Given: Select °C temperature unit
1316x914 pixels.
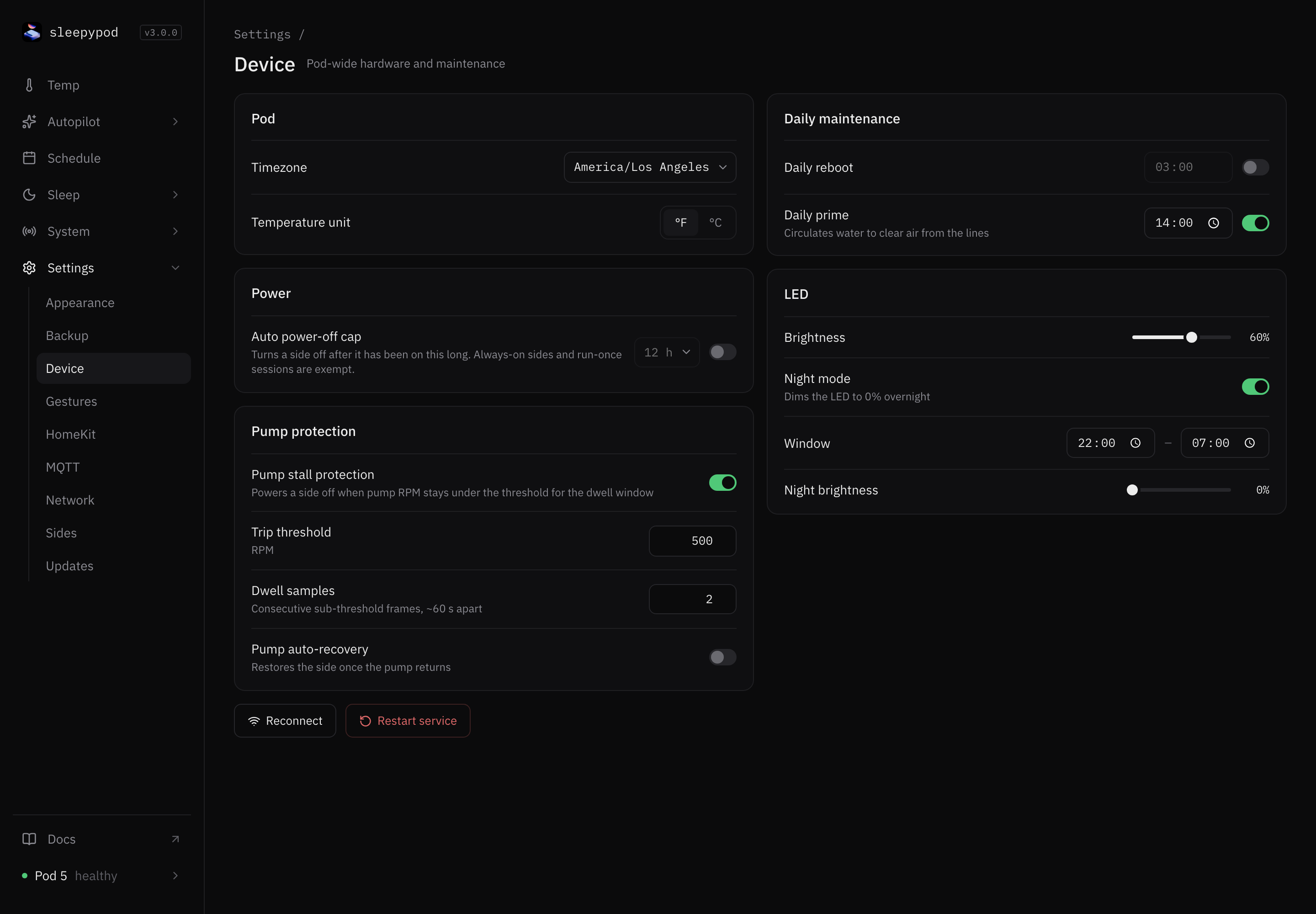Looking at the screenshot, I should pyautogui.click(x=715, y=223).
